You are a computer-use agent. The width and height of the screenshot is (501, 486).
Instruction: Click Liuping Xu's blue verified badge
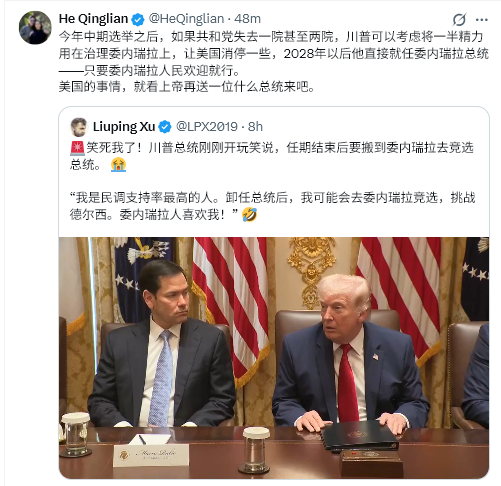point(165,127)
